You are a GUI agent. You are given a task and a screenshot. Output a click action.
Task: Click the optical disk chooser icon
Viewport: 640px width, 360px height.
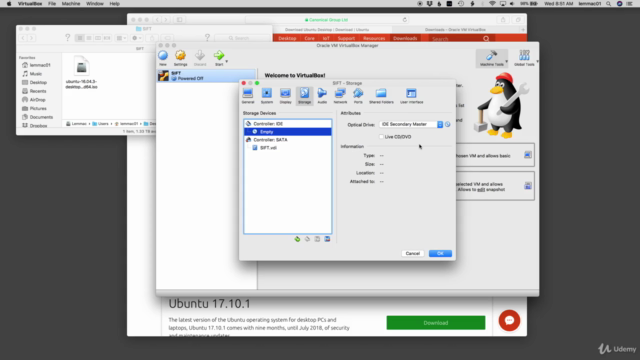[448, 124]
